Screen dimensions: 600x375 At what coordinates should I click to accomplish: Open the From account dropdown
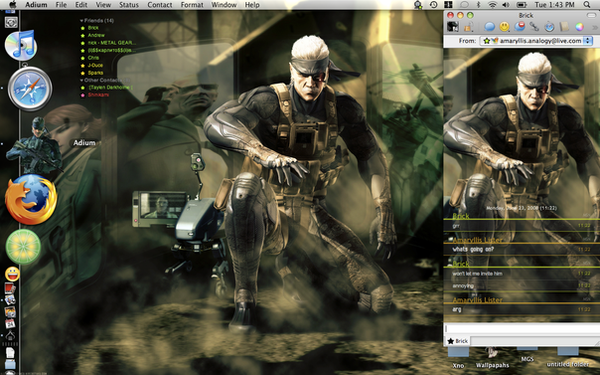pos(536,41)
